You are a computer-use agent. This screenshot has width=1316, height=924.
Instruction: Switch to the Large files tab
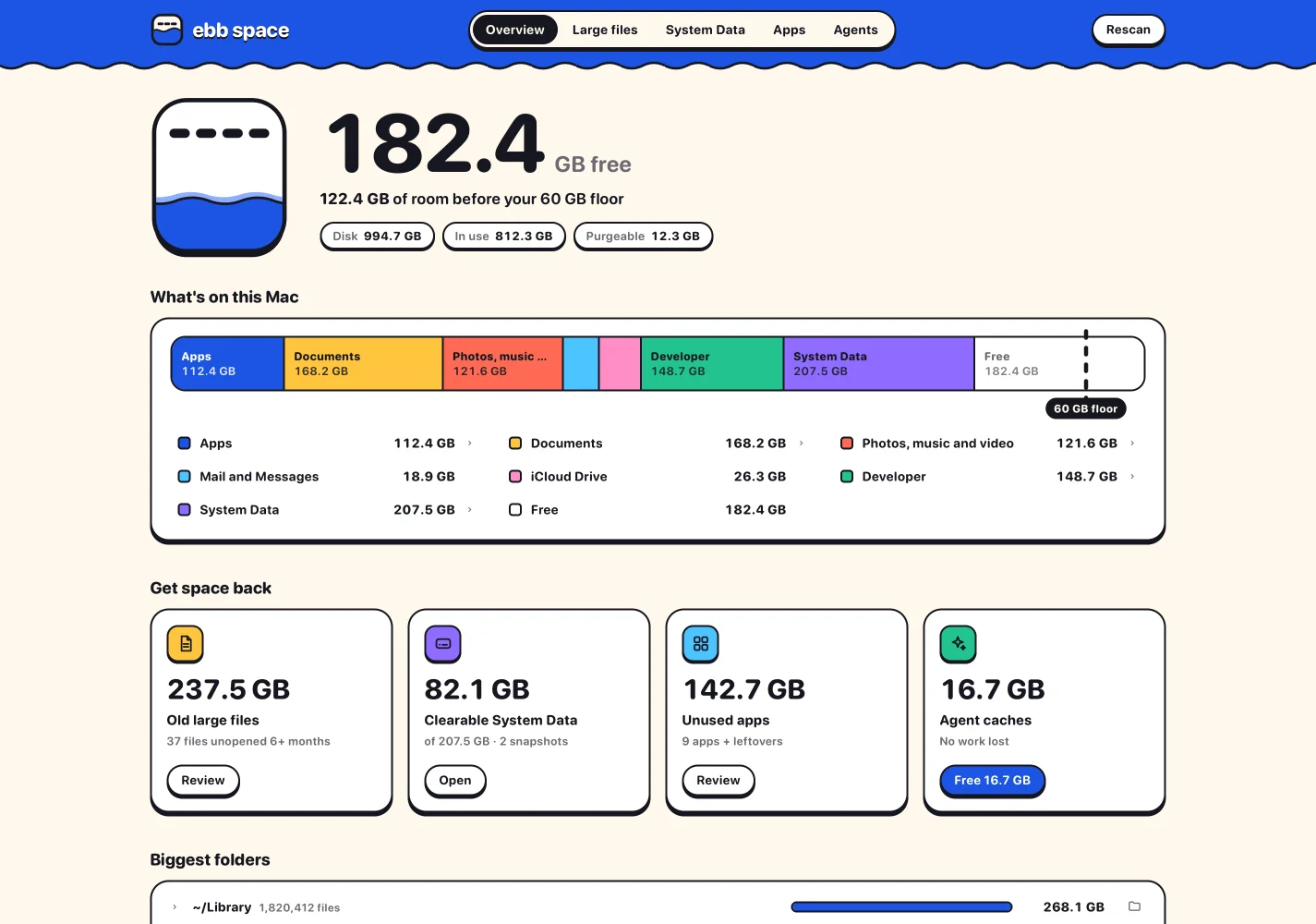click(x=605, y=30)
